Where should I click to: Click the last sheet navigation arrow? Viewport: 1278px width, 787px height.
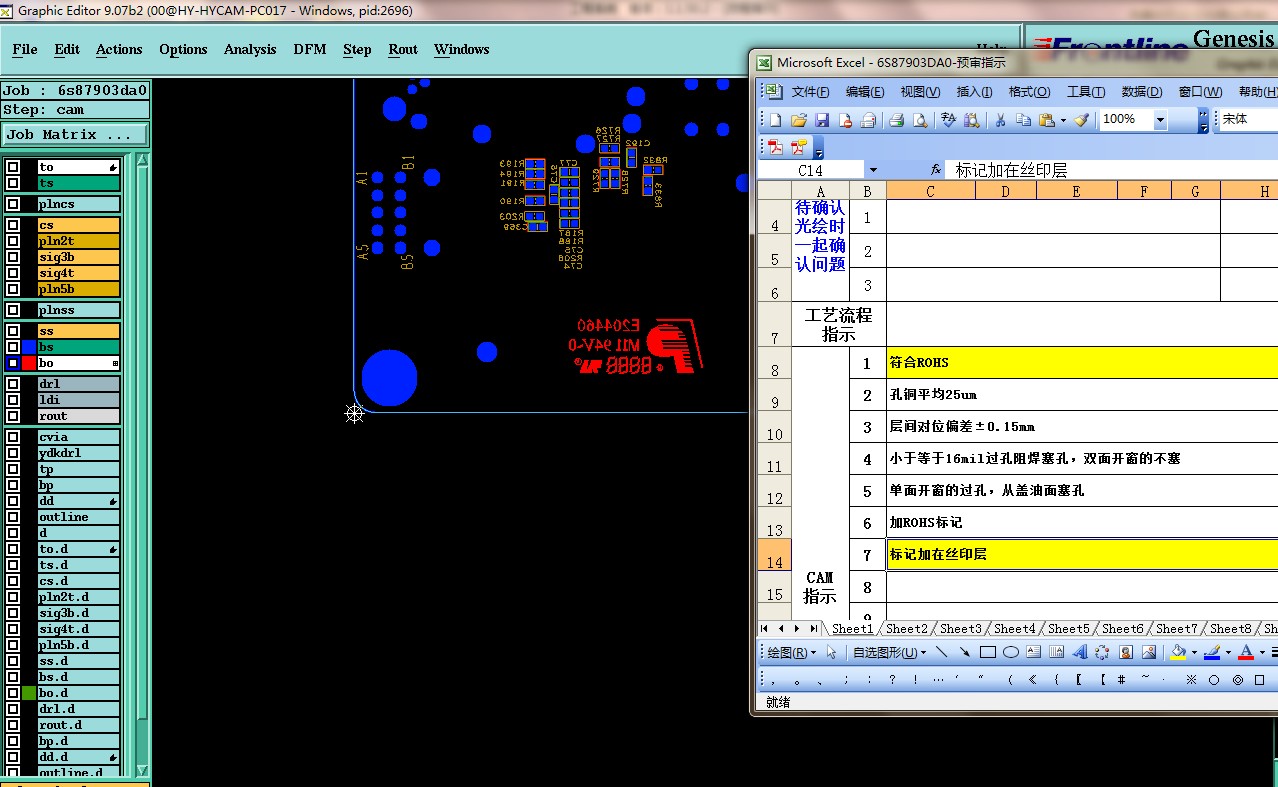813,629
